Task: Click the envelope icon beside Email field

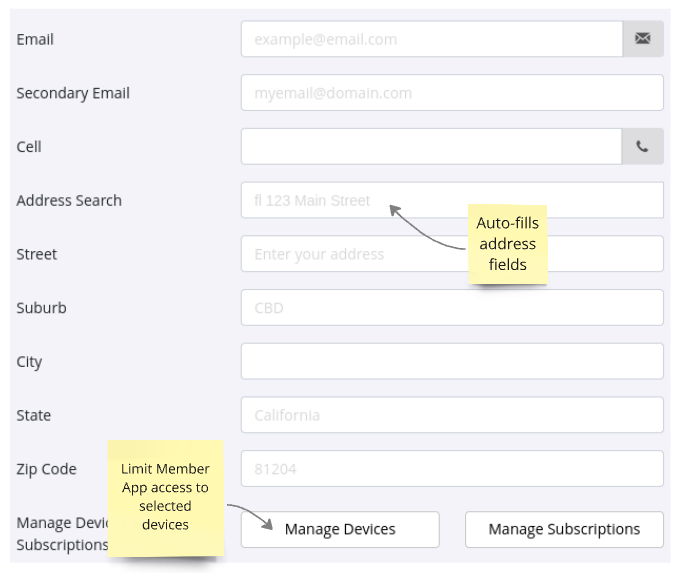Action: (643, 39)
